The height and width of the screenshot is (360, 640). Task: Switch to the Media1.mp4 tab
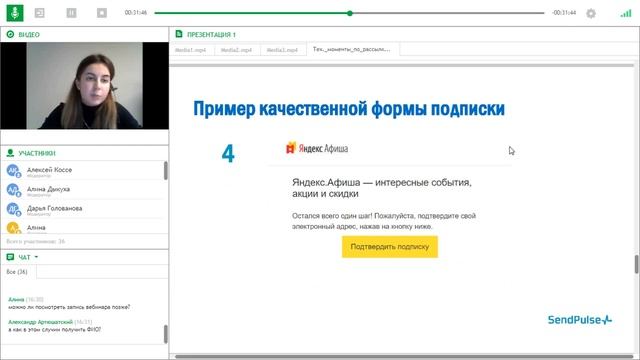191,50
